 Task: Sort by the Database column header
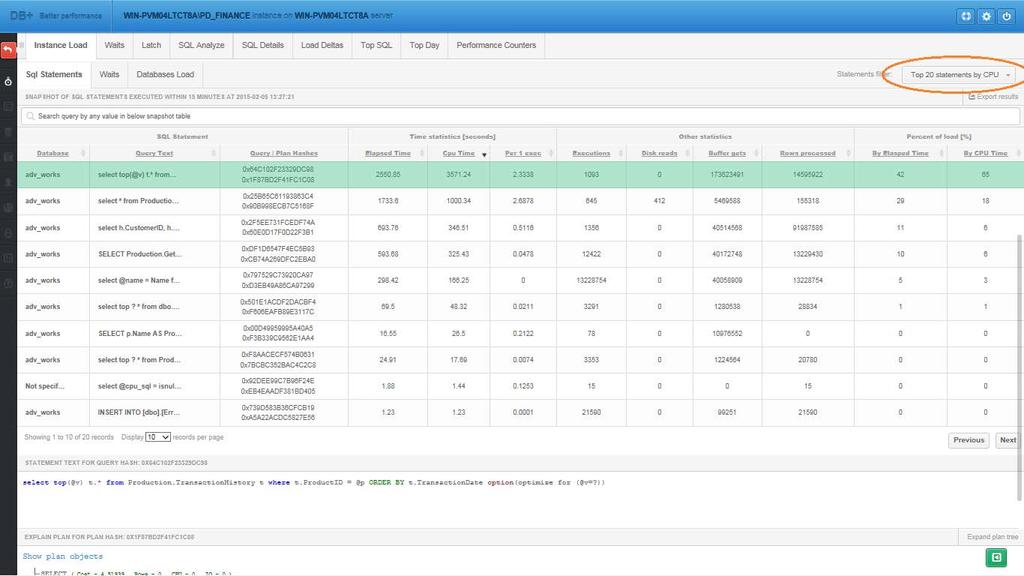coord(53,153)
